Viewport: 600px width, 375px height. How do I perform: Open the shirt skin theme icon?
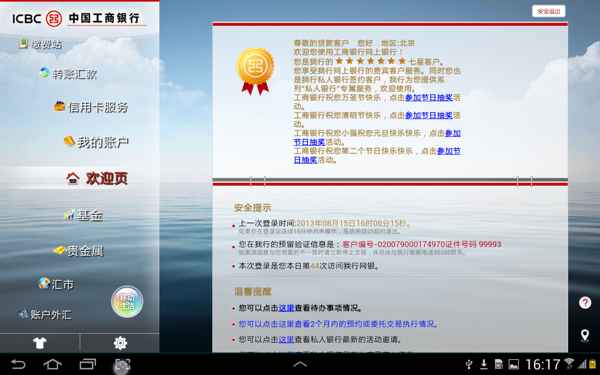pyautogui.click(x=40, y=343)
